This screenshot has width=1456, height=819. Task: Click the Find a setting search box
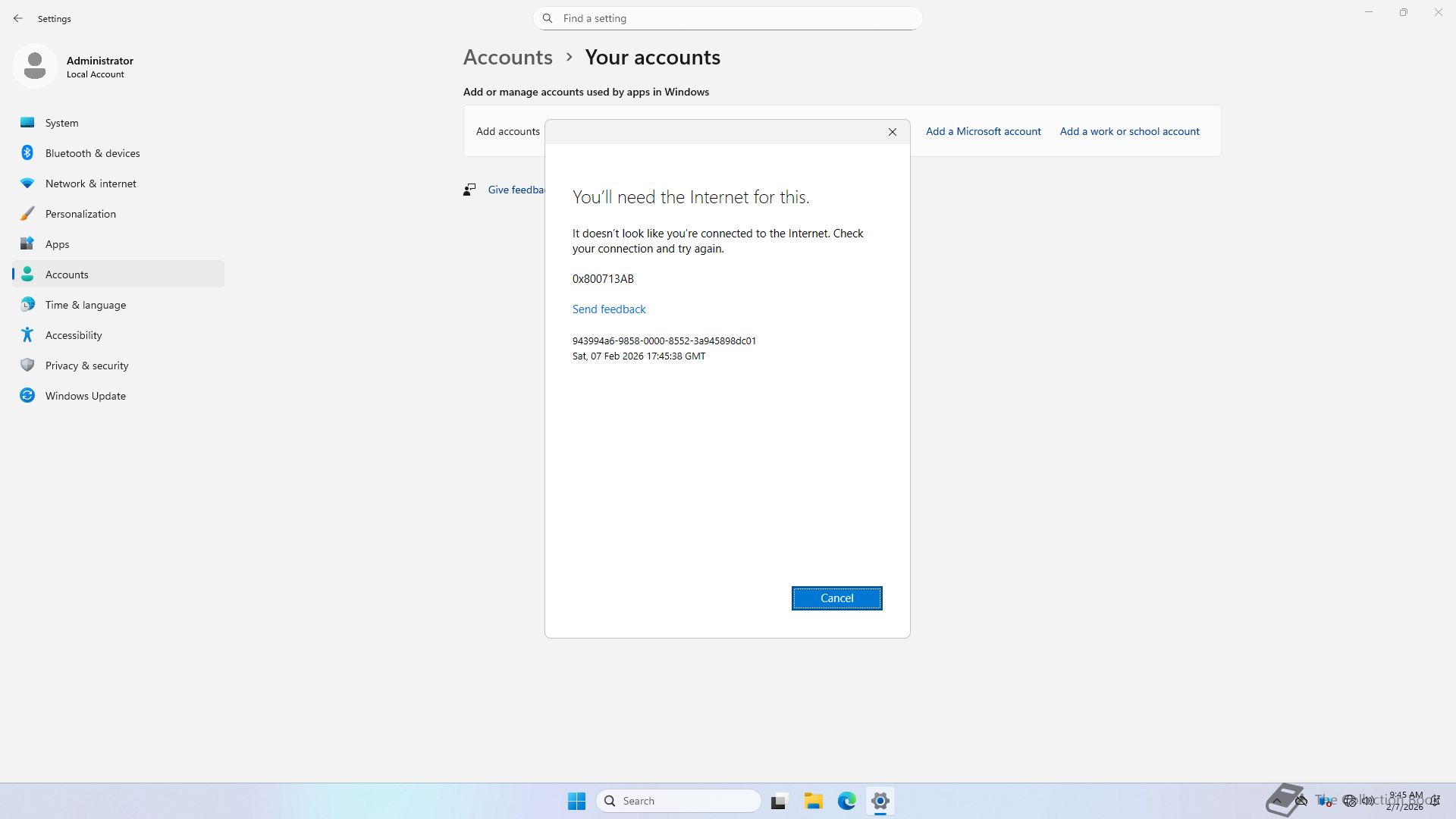[x=728, y=18]
